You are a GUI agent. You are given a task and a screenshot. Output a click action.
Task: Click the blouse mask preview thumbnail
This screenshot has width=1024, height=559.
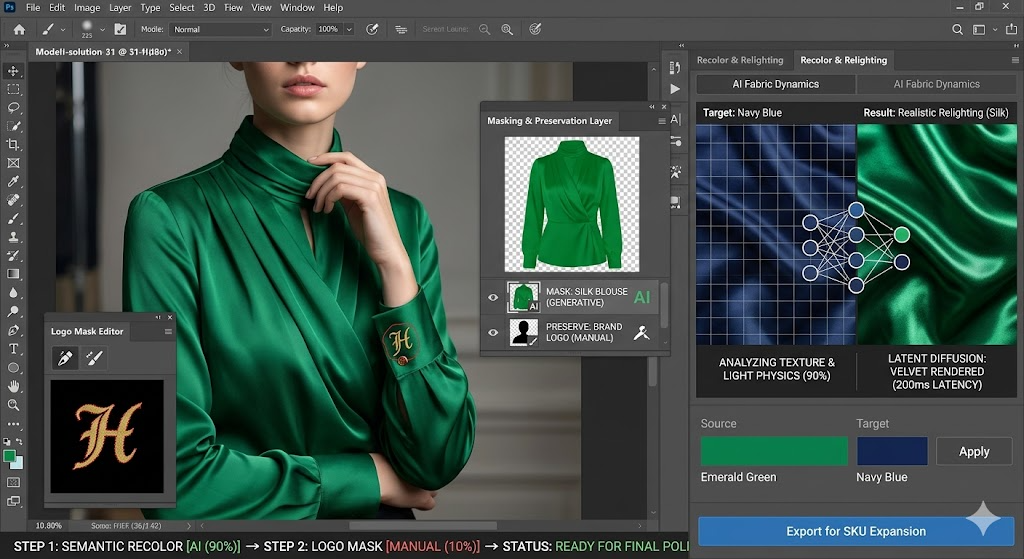click(x=571, y=204)
